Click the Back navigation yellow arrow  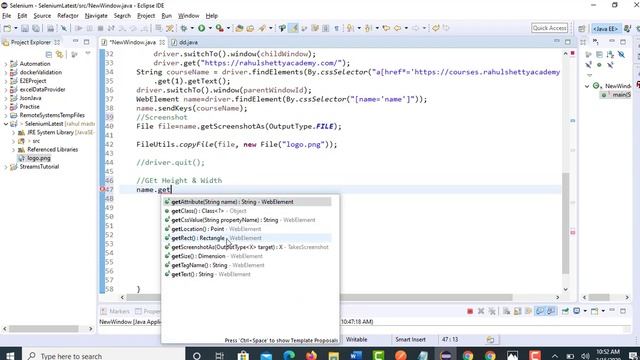pos(397,28)
